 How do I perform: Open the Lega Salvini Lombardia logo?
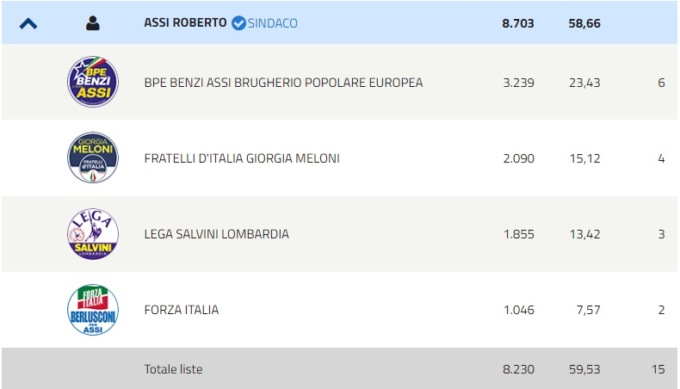[x=93, y=234]
